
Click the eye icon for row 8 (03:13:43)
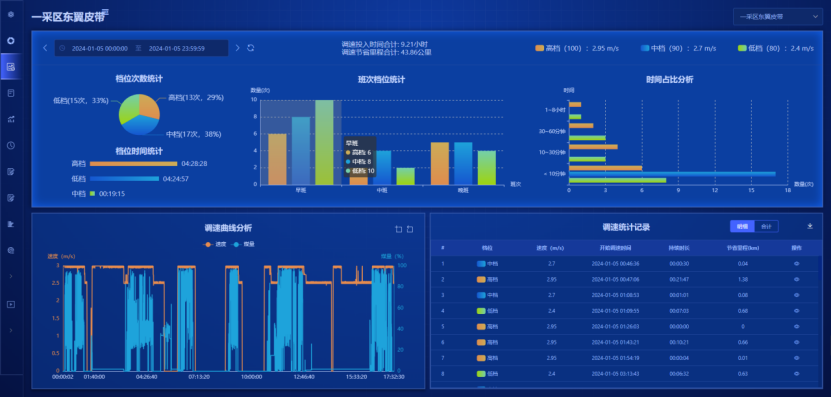click(x=796, y=374)
